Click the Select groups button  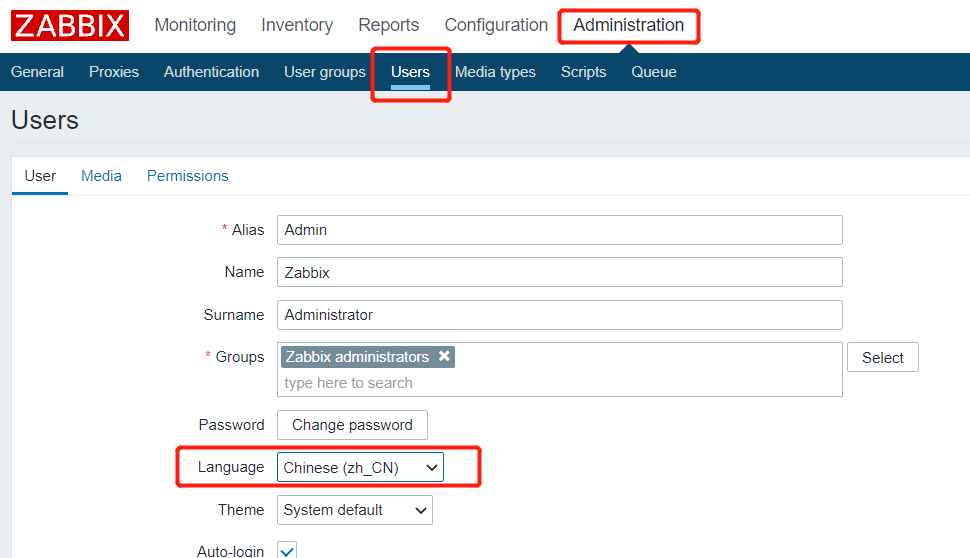[x=883, y=357]
